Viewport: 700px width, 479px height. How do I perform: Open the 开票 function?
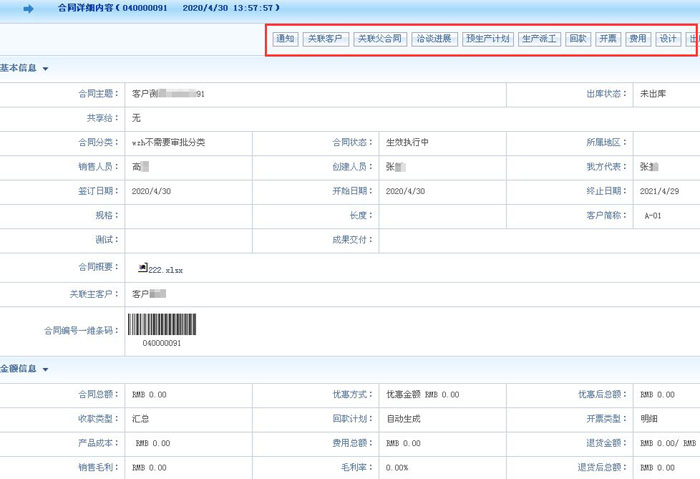pos(608,40)
